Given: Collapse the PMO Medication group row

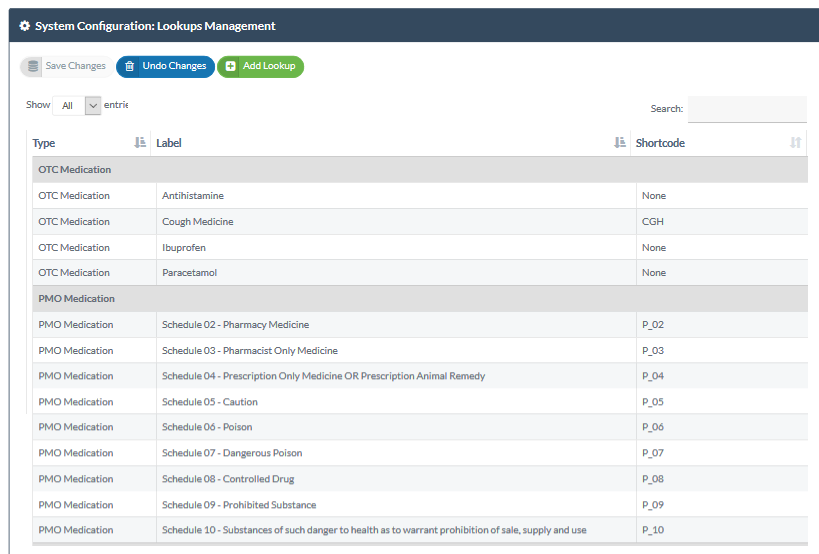Looking at the screenshot, I should 77,299.
